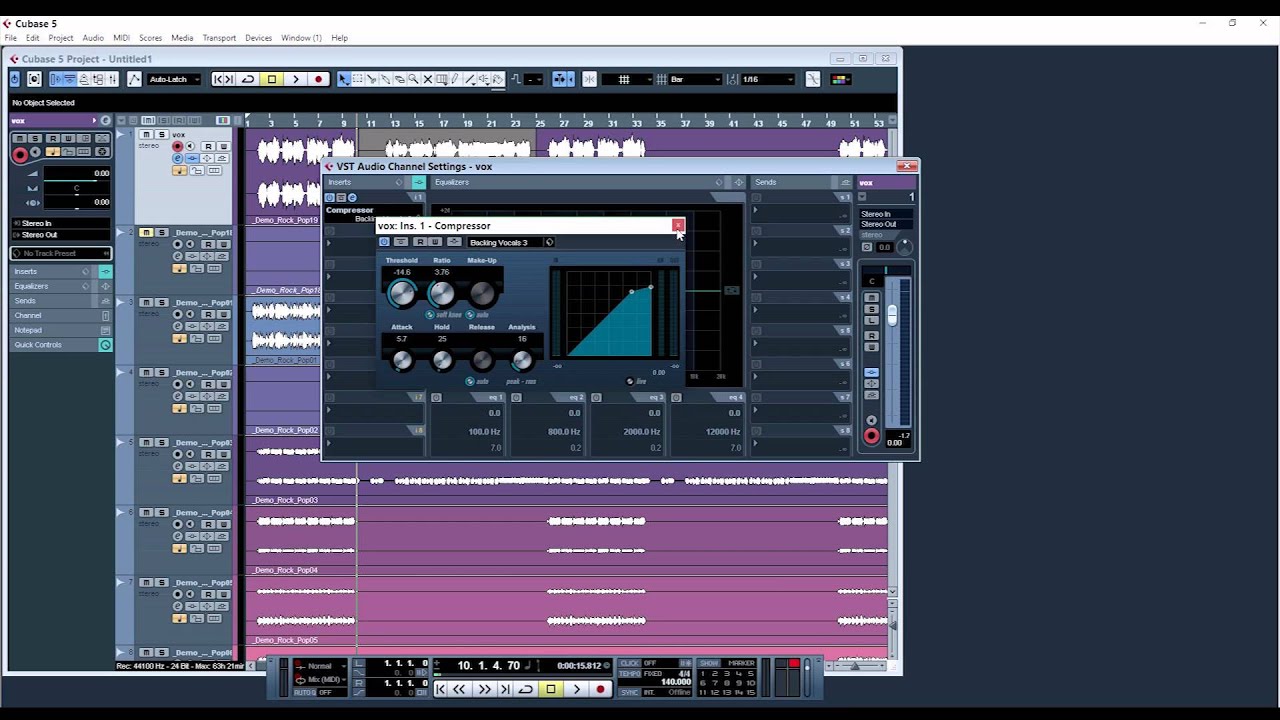Toggle the toolbar Cycle loop button
The image size is (1280, 720).
247,79
